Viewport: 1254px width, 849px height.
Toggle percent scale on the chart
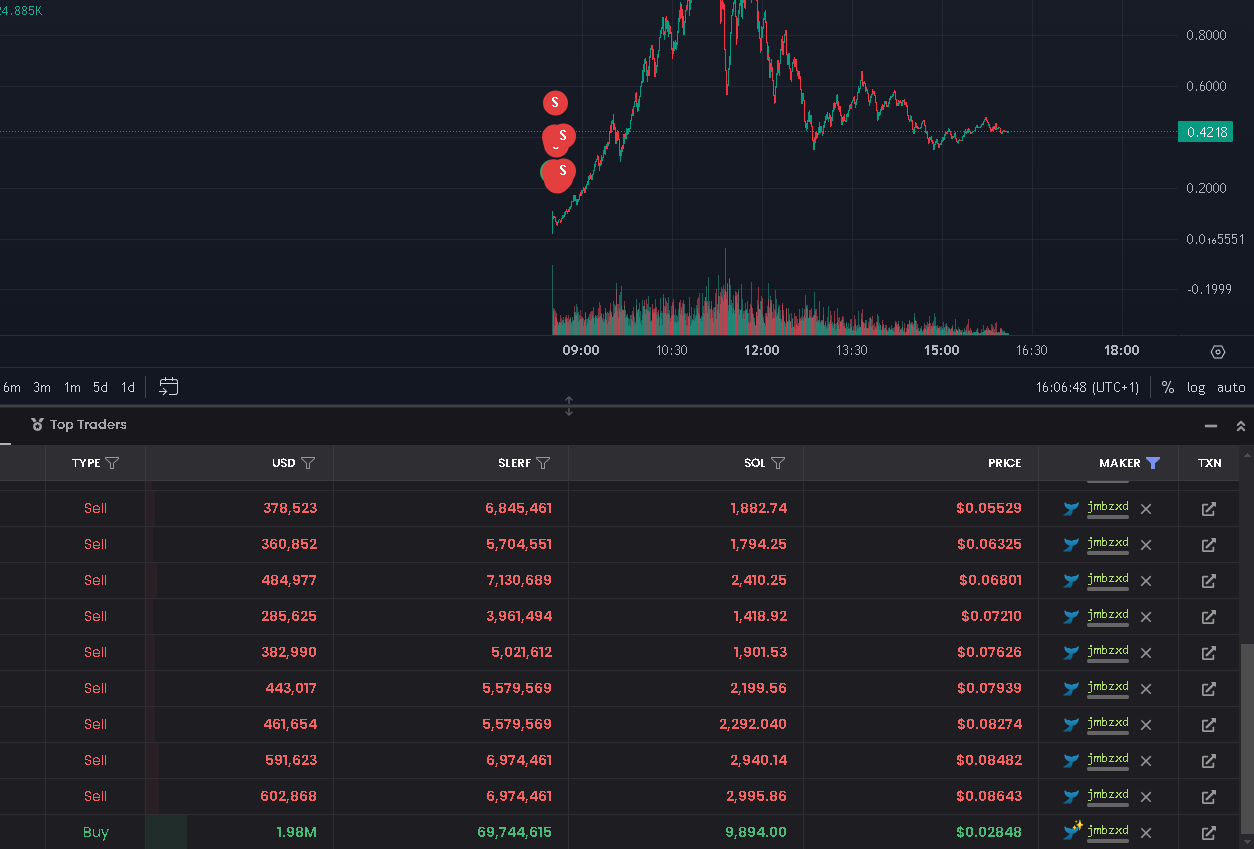(x=1167, y=387)
